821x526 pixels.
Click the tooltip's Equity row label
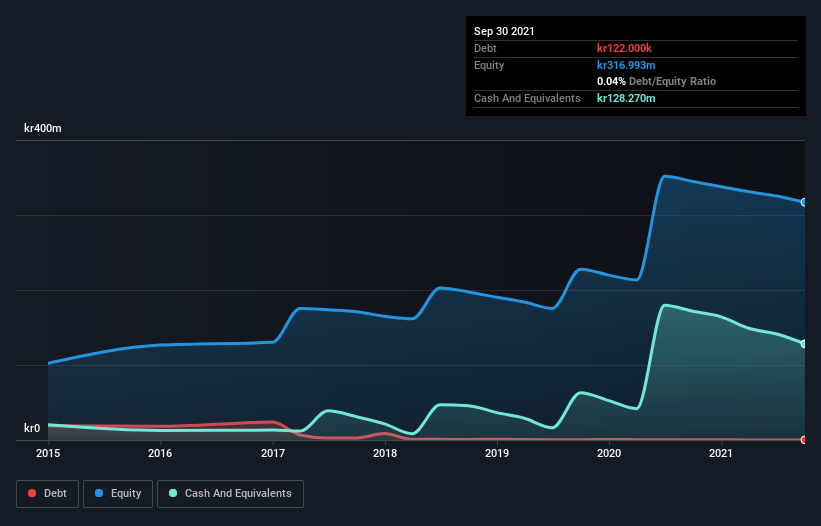[x=489, y=65]
